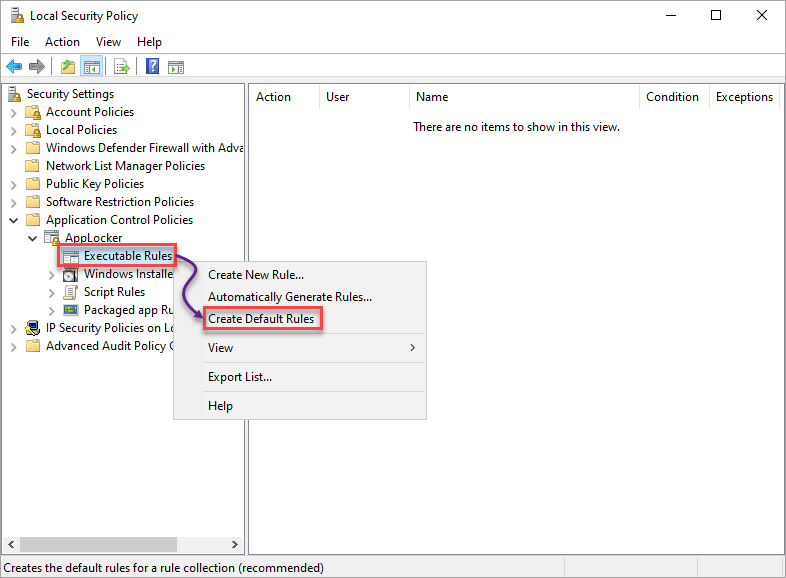Click the Software Restriction Policies folder icon

click(x=33, y=202)
